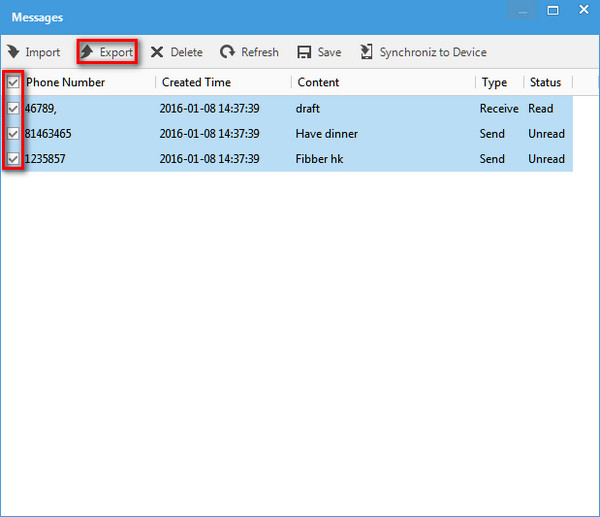The image size is (600, 517).
Task: Click Synchroniz to Device
Action: (x=423, y=52)
